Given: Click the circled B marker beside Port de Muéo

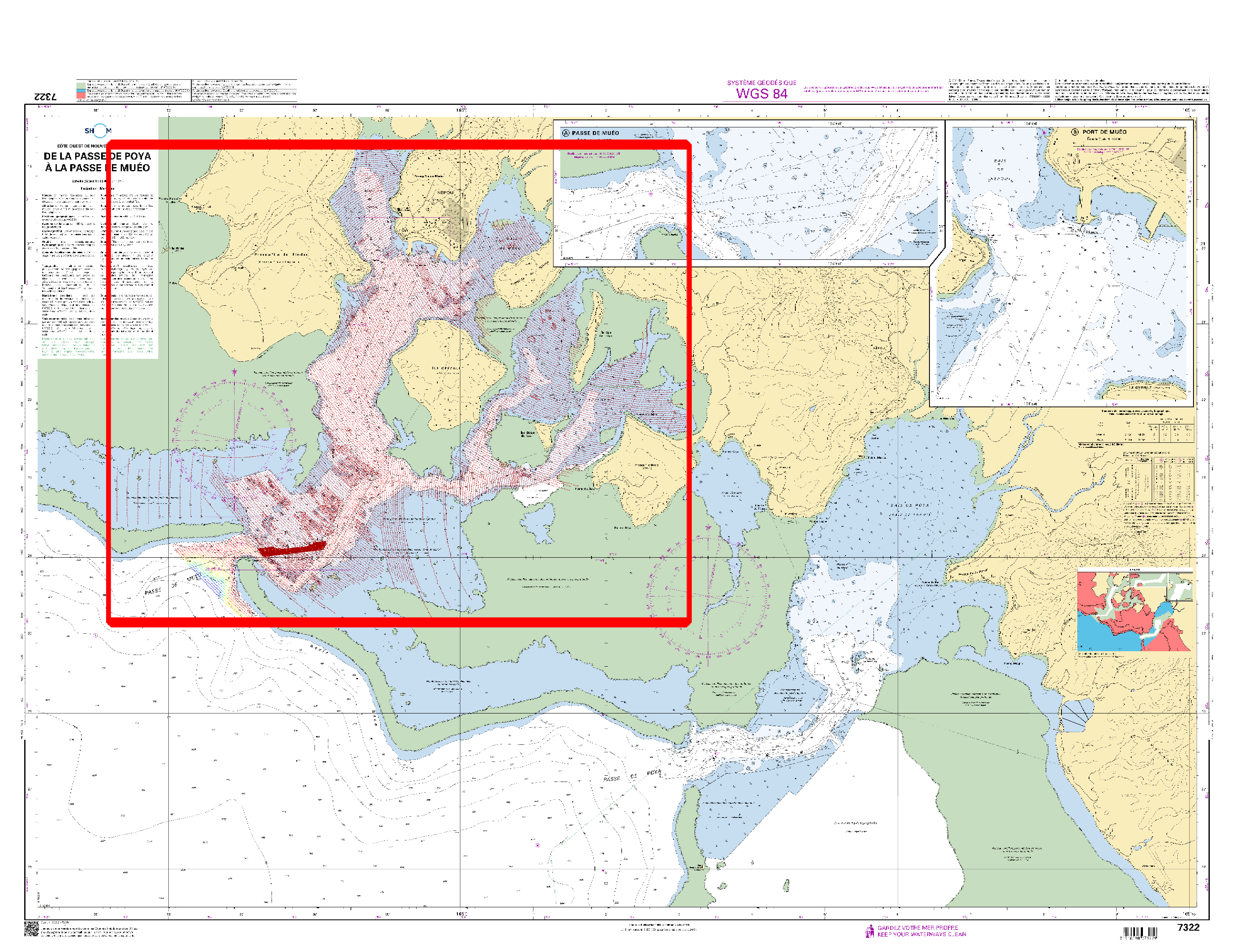Looking at the screenshot, I should [x=1075, y=132].
